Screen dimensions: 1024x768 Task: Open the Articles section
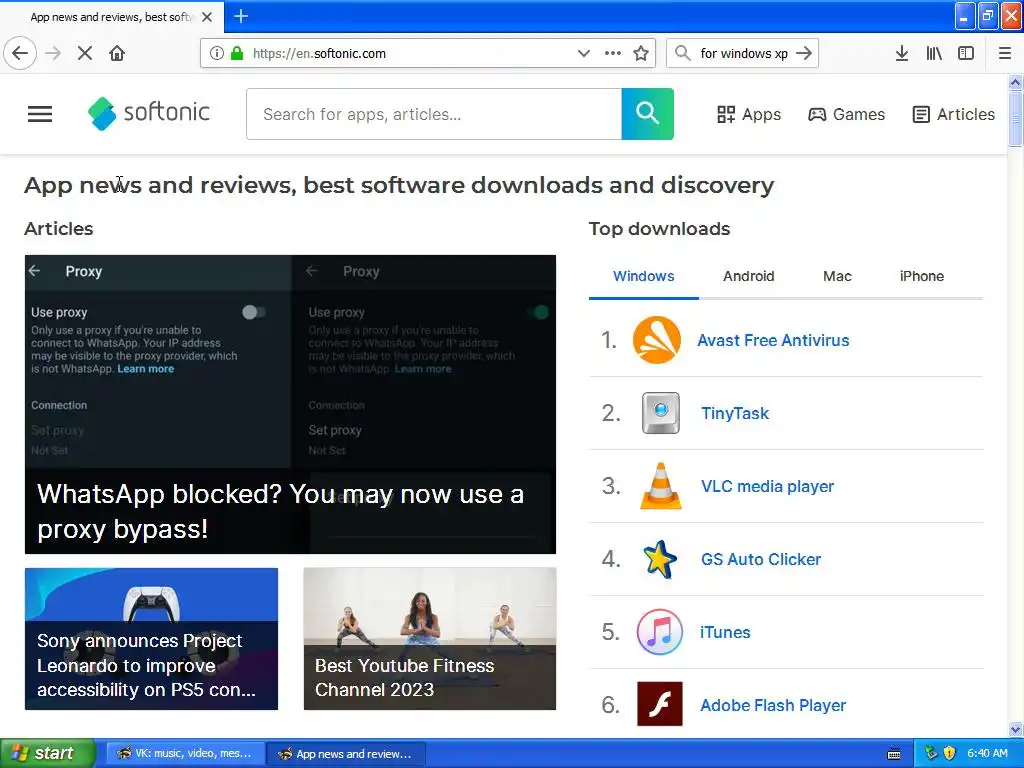(x=953, y=114)
